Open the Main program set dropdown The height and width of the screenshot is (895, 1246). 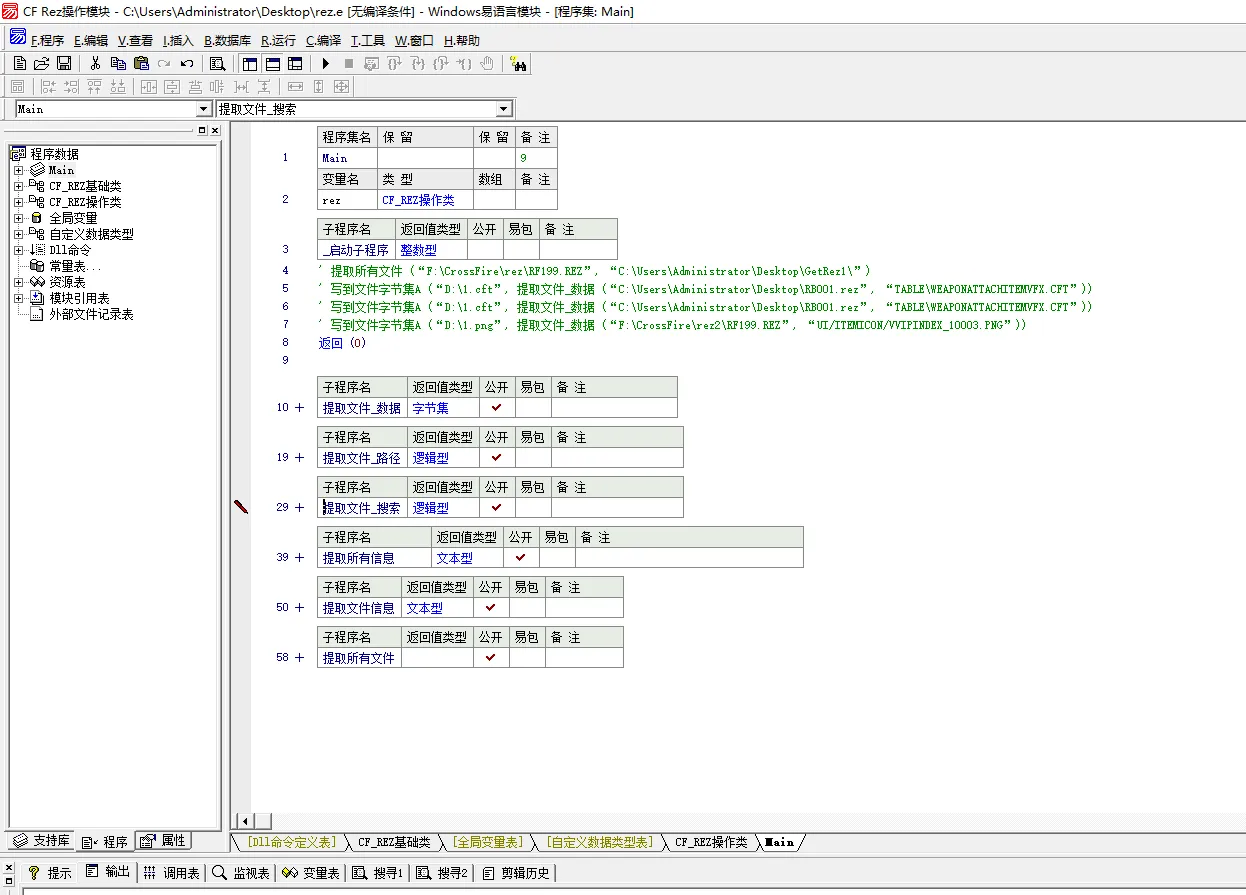click(203, 109)
